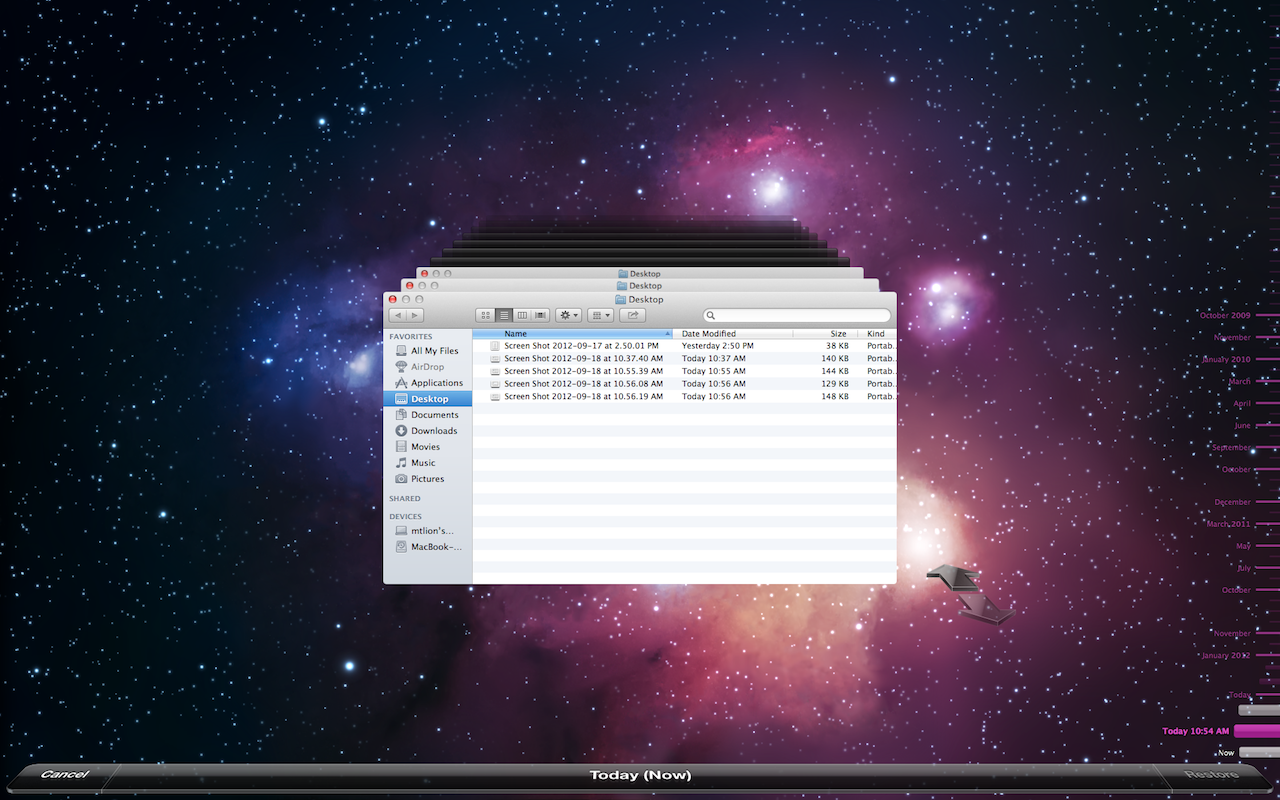1280x800 pixels.
Task: Go forward in Finder navigation
Action: pos(414,315)
